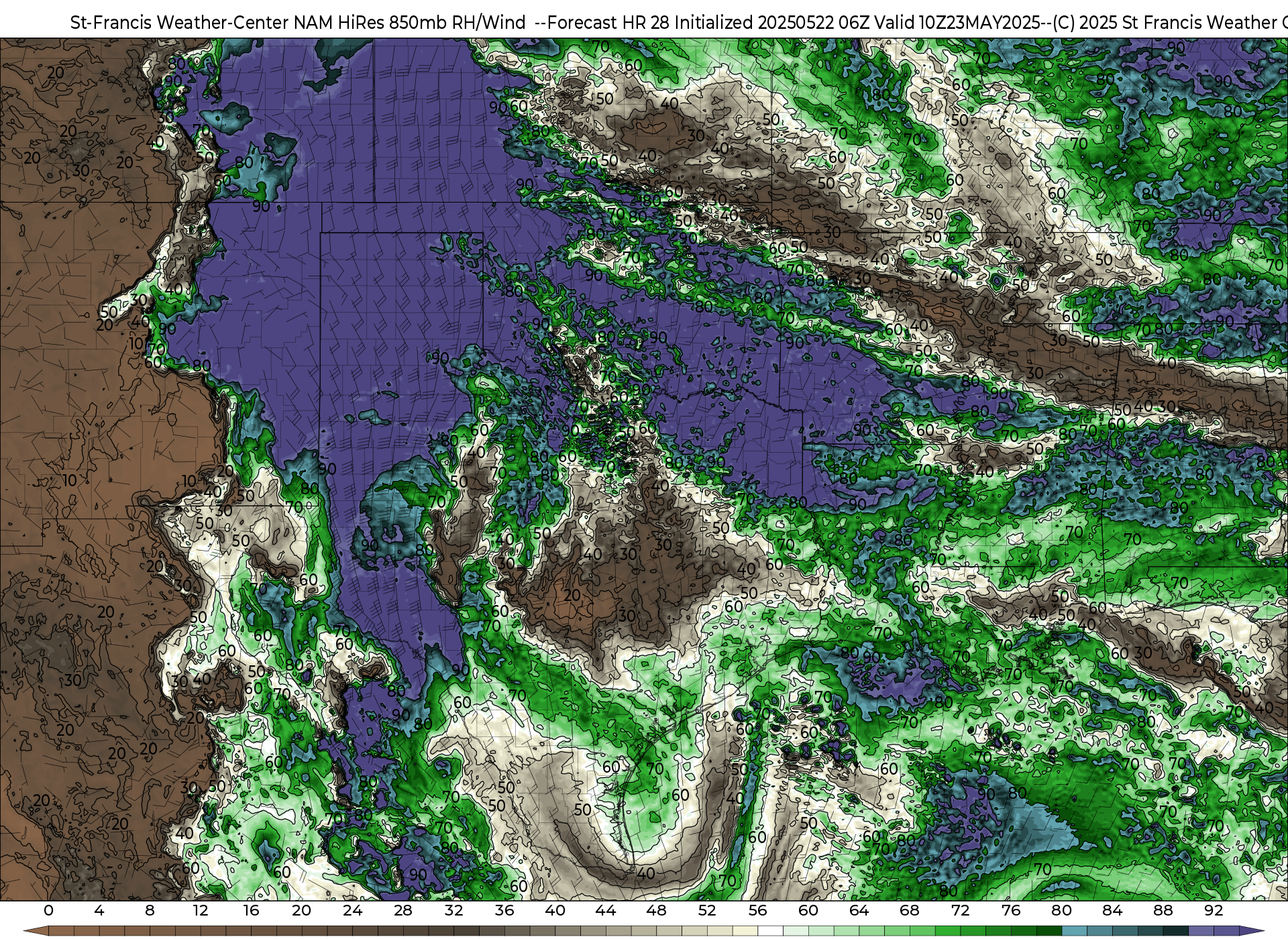
Task: Click the legend label '0'
Action: click(48, 911)
